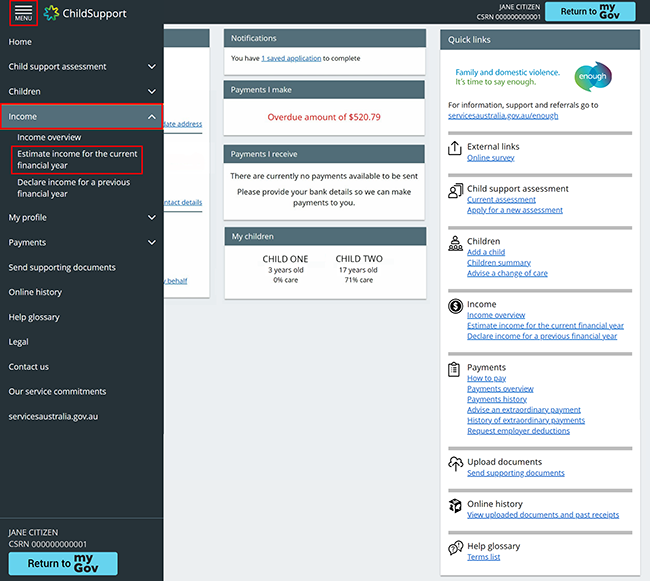The height and width of the screenshot is (581, 650).
Task: Click the Payments clipboard icon
Action: [x=456, y=369]
